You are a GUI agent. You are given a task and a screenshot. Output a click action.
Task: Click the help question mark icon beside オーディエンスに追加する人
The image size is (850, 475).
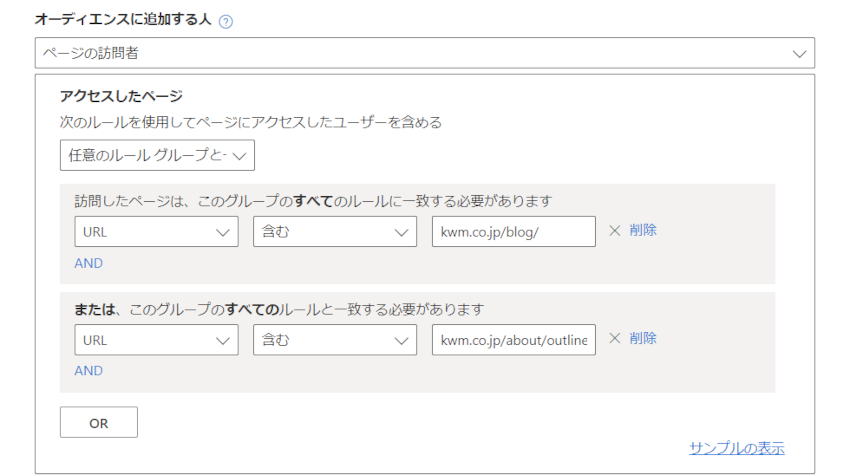click(226, 22)
